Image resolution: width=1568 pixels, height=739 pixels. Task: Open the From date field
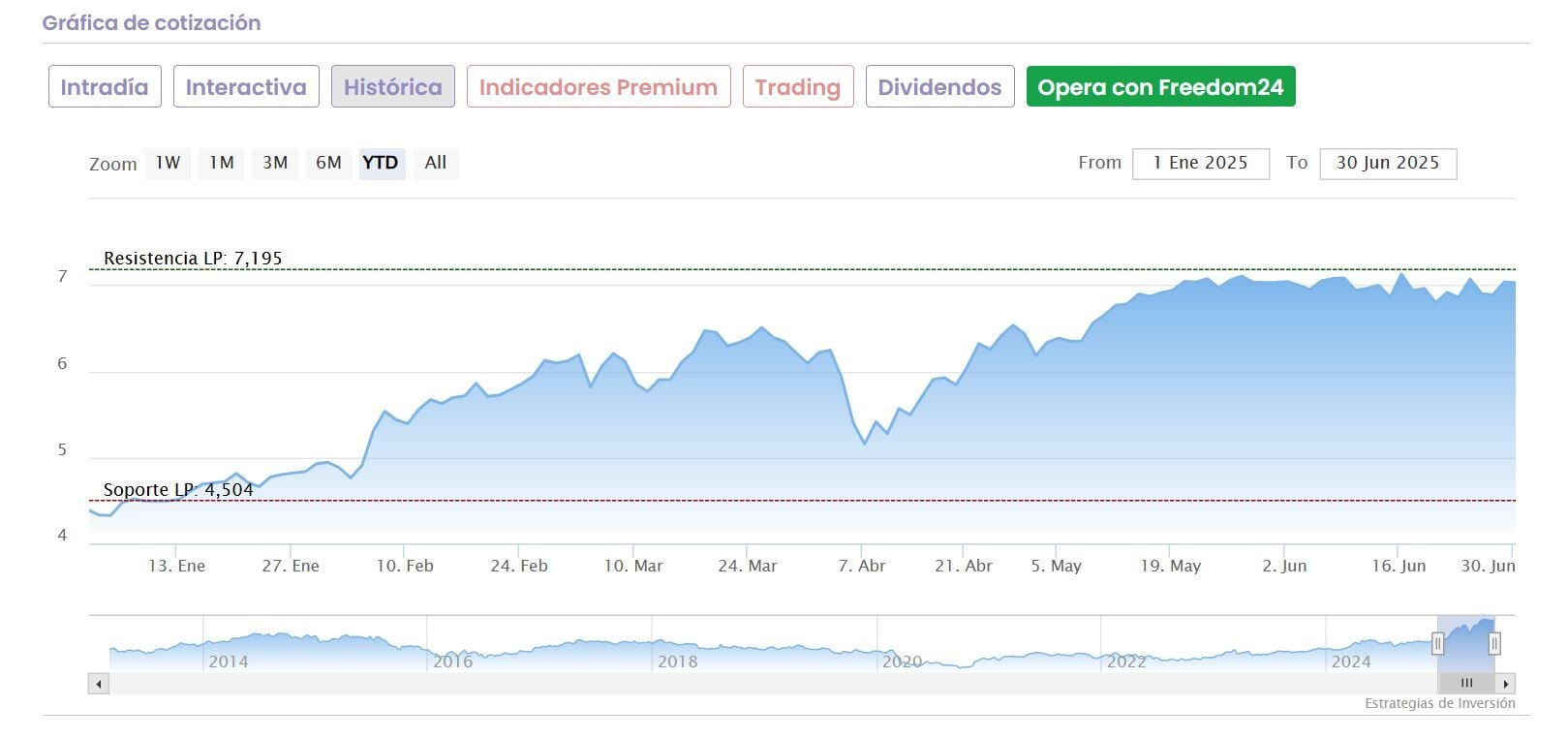(1200, 163)
